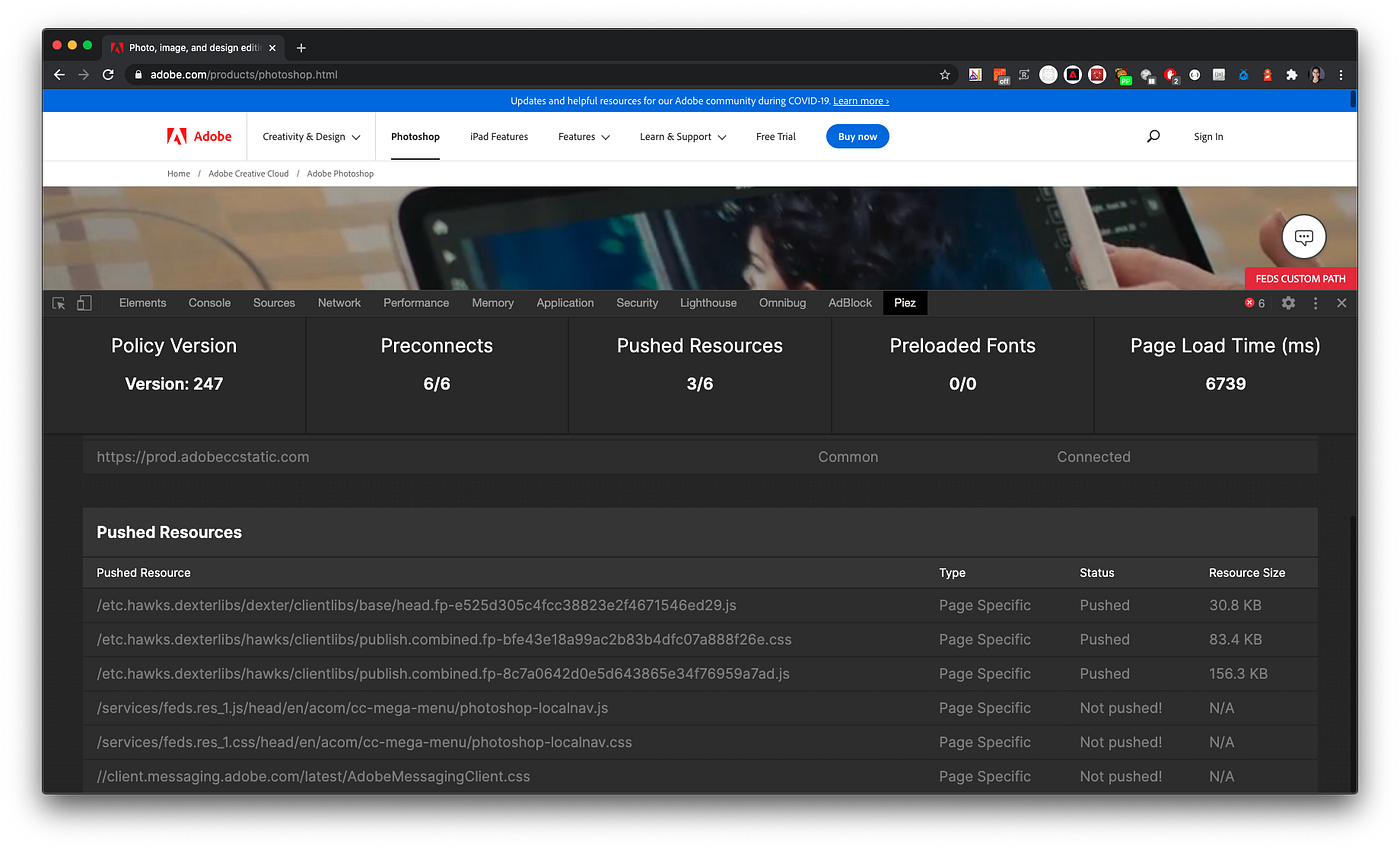Click the Buy now button
The image size is (1400, 850).
(857, 136)
